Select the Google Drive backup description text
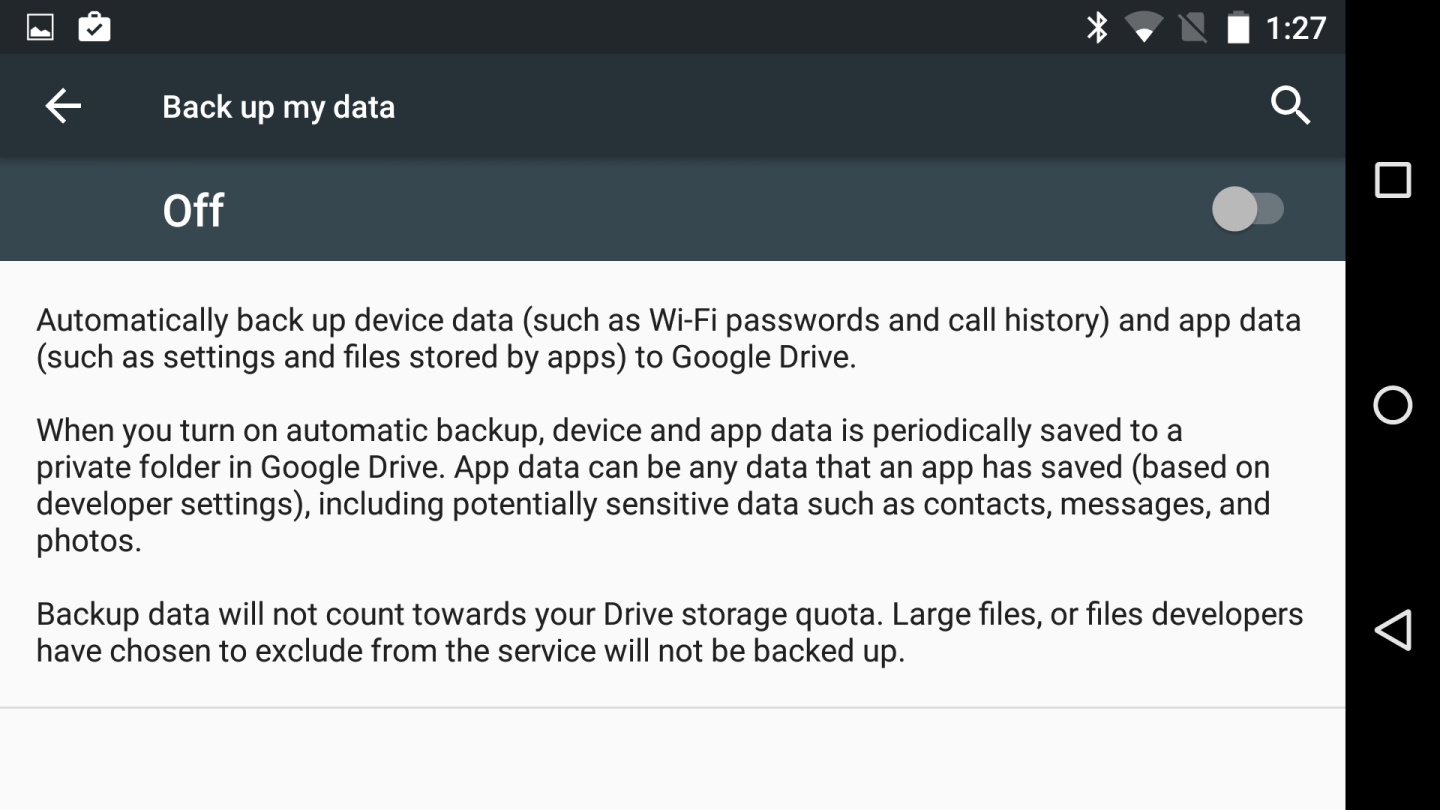Screen dimensions: 1440x810 coord(668,337)
